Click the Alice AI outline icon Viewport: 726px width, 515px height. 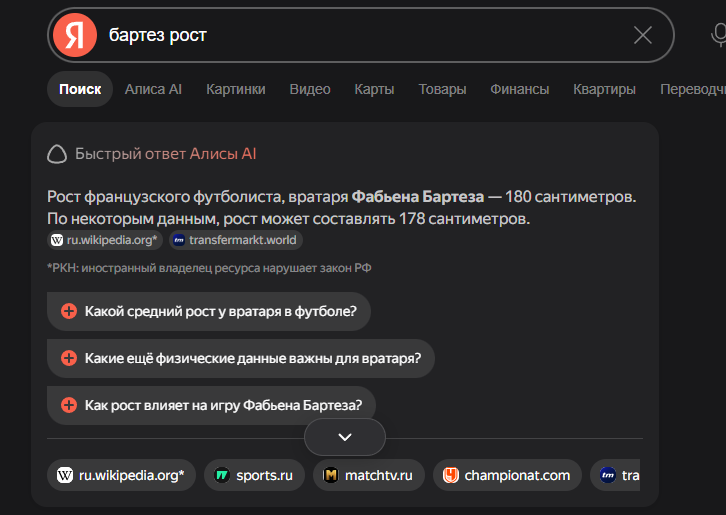pyautogui.click(x=57, y=154)
